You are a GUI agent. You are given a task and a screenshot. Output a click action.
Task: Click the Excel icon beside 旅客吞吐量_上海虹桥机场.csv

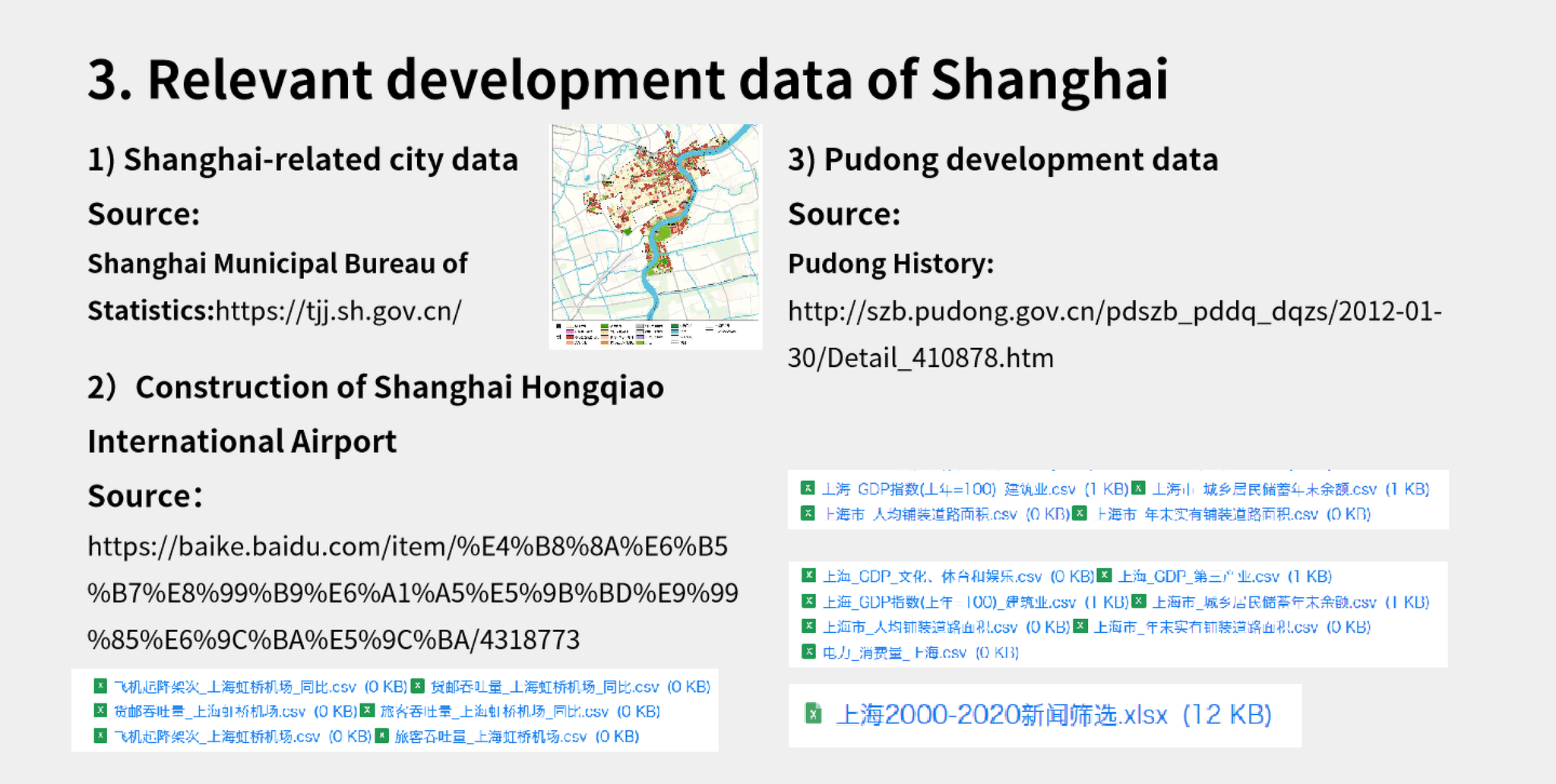tap(382, 736)
